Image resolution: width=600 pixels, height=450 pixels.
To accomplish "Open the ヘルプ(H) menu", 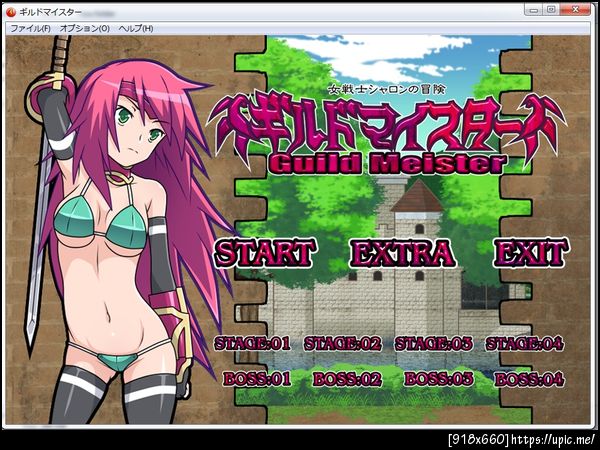I will [135, 28].
